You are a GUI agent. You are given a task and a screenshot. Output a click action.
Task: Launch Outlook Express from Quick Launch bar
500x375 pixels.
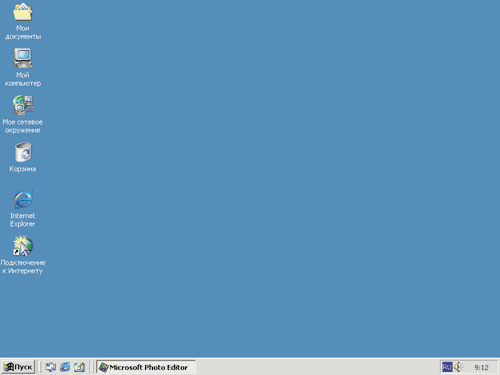[x=79, y=367]
